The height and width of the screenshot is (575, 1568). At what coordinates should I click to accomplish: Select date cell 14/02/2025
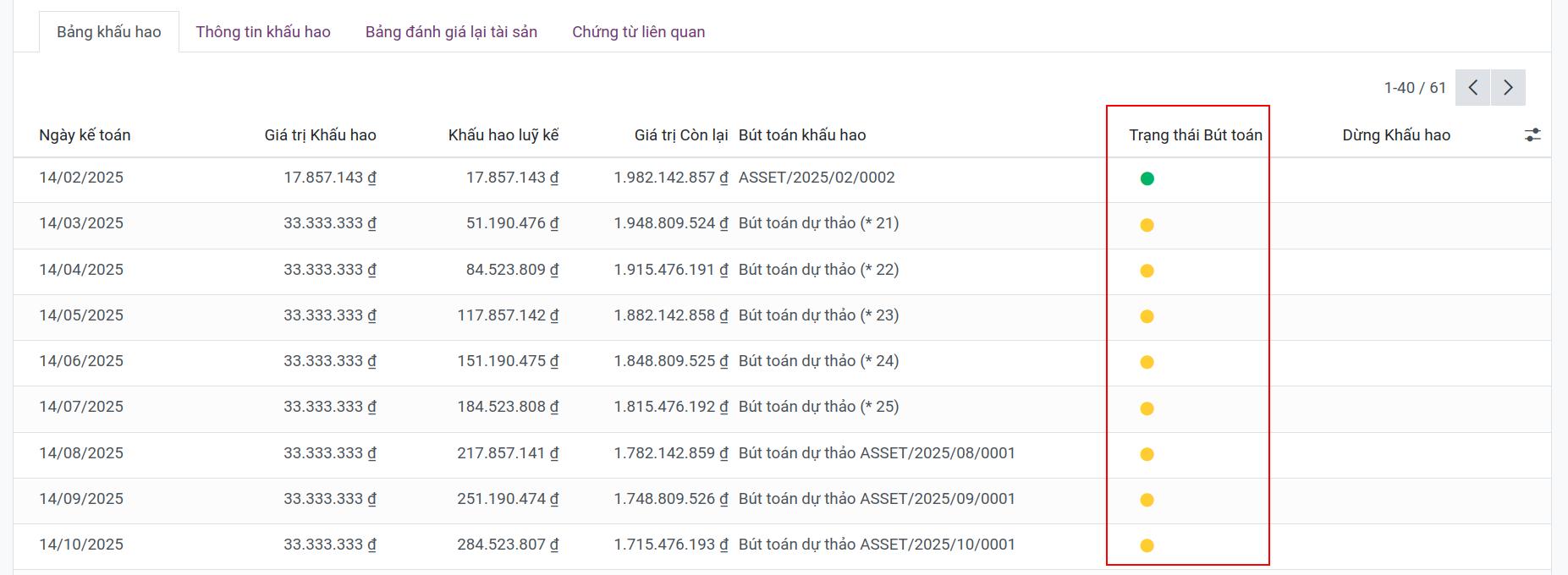tap(81, 178)
